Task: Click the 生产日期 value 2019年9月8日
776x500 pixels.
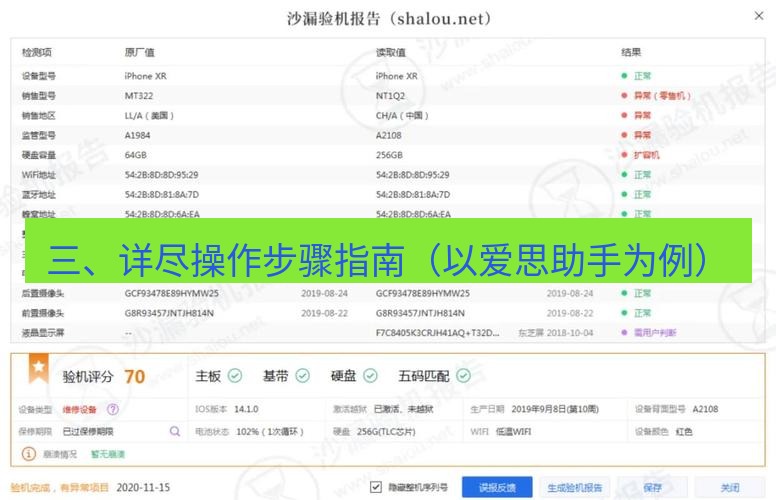Action: point(555,409)
